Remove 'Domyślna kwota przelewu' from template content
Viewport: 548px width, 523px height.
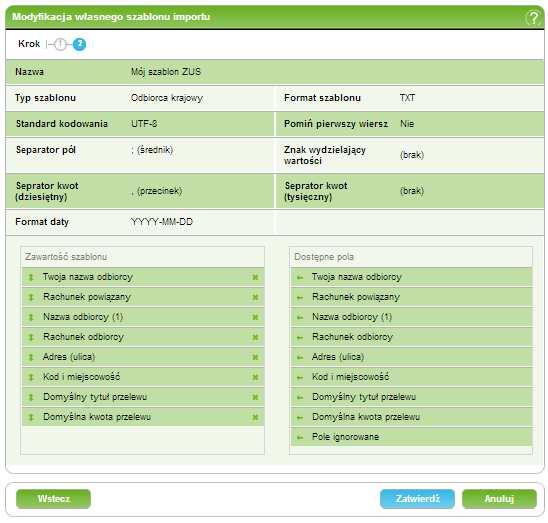point(255,417)
